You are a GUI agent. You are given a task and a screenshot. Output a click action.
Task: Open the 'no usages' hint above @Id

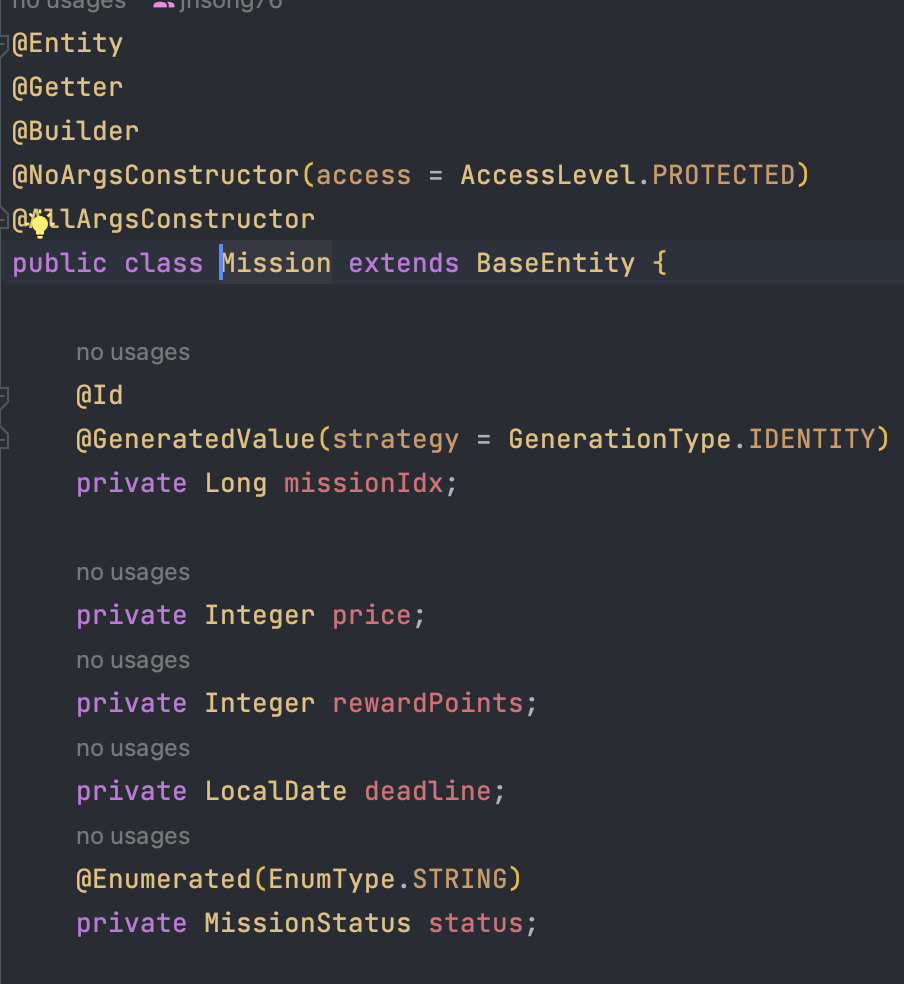pyautogui.click(x=133, y=353)
